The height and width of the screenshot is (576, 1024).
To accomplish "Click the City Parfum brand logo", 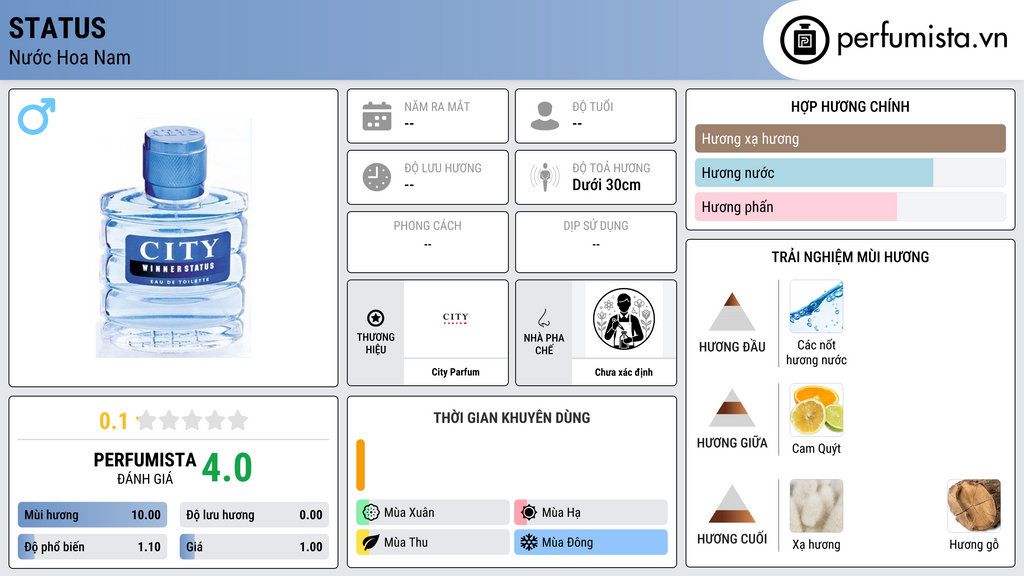I will click(x=455, y=318).
